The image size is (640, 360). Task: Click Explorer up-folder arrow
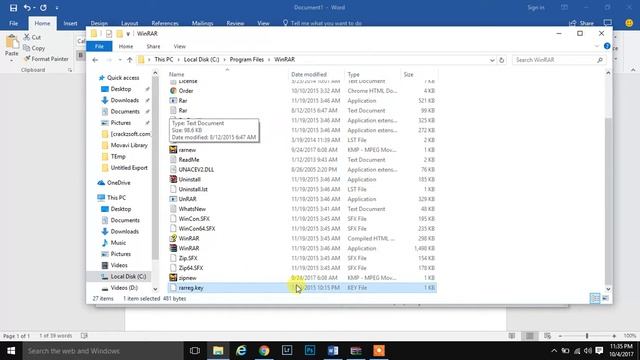pyautogui.click(x=129, y=60)
